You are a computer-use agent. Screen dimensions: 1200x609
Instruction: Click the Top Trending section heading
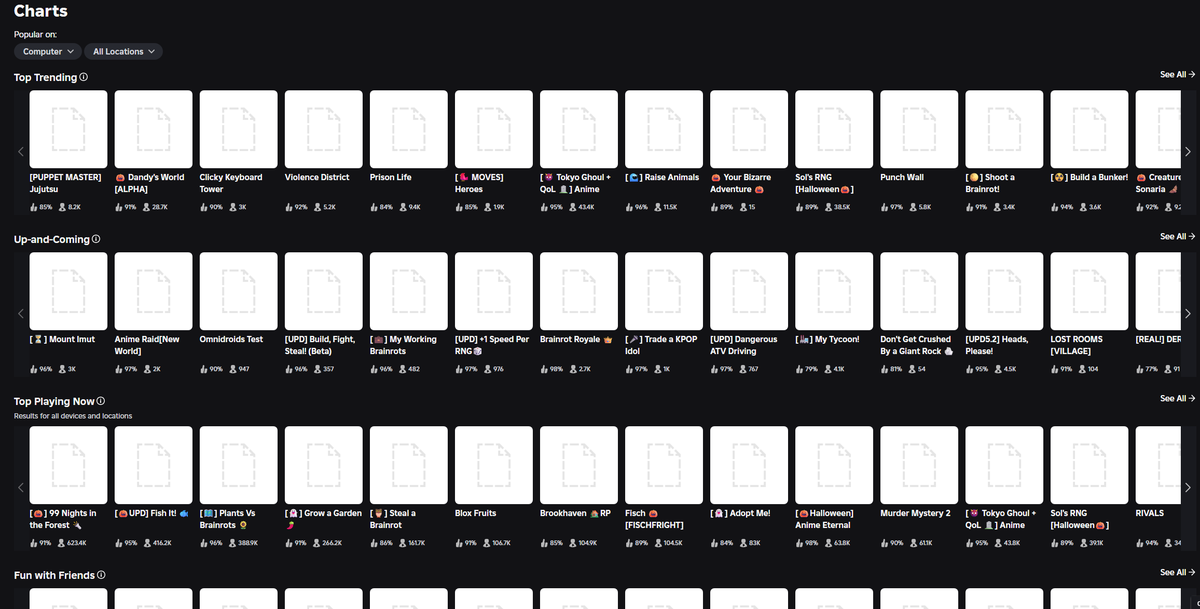pyautogui.click(x=45, y=77)
